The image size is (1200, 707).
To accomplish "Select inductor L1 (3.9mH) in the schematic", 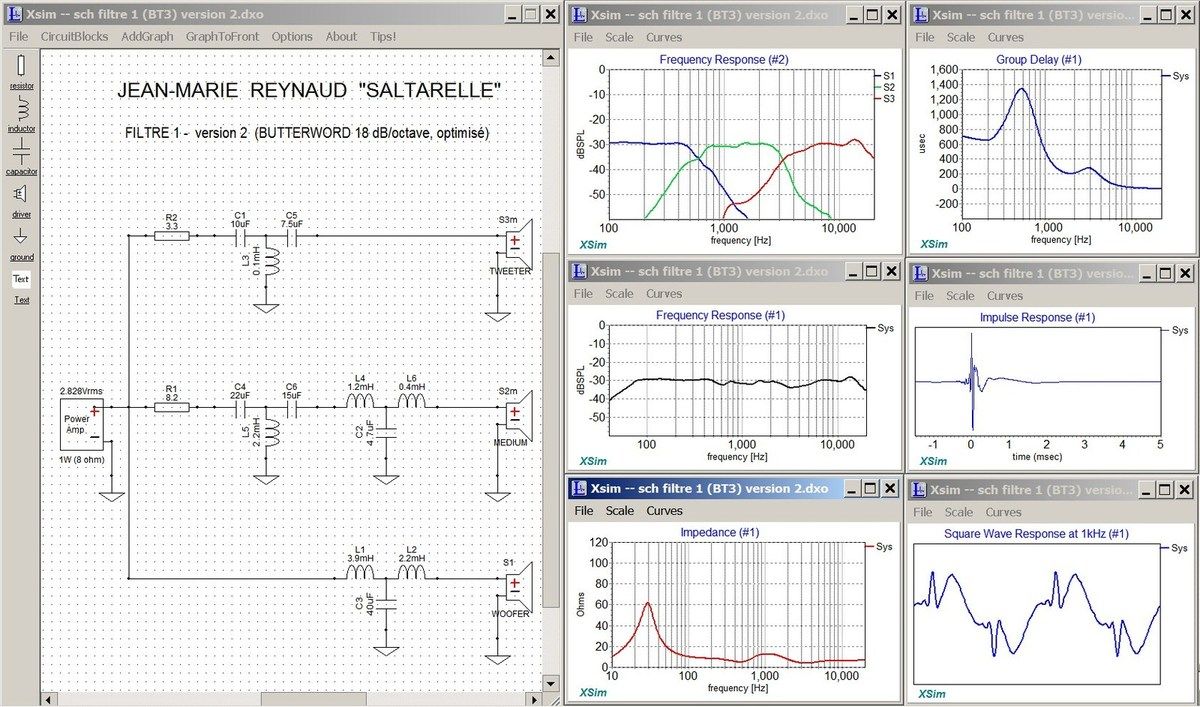I will [360, 572].
